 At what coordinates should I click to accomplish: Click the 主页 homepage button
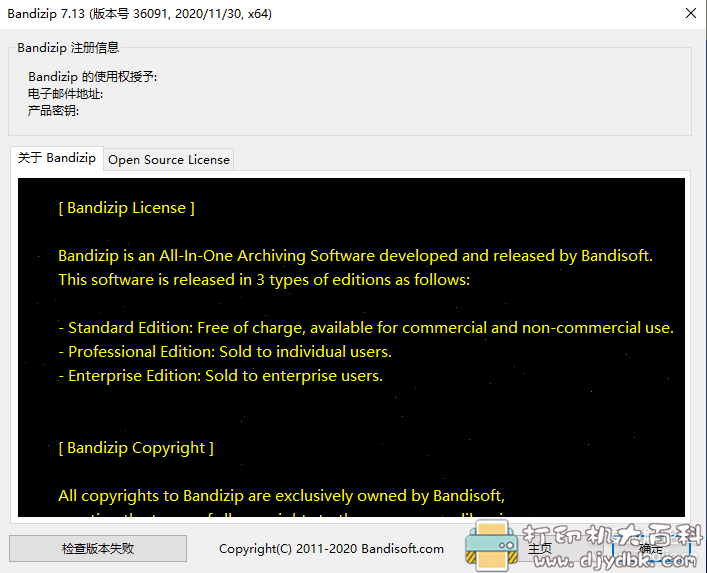pyautogui.click(x=540, y=548)
